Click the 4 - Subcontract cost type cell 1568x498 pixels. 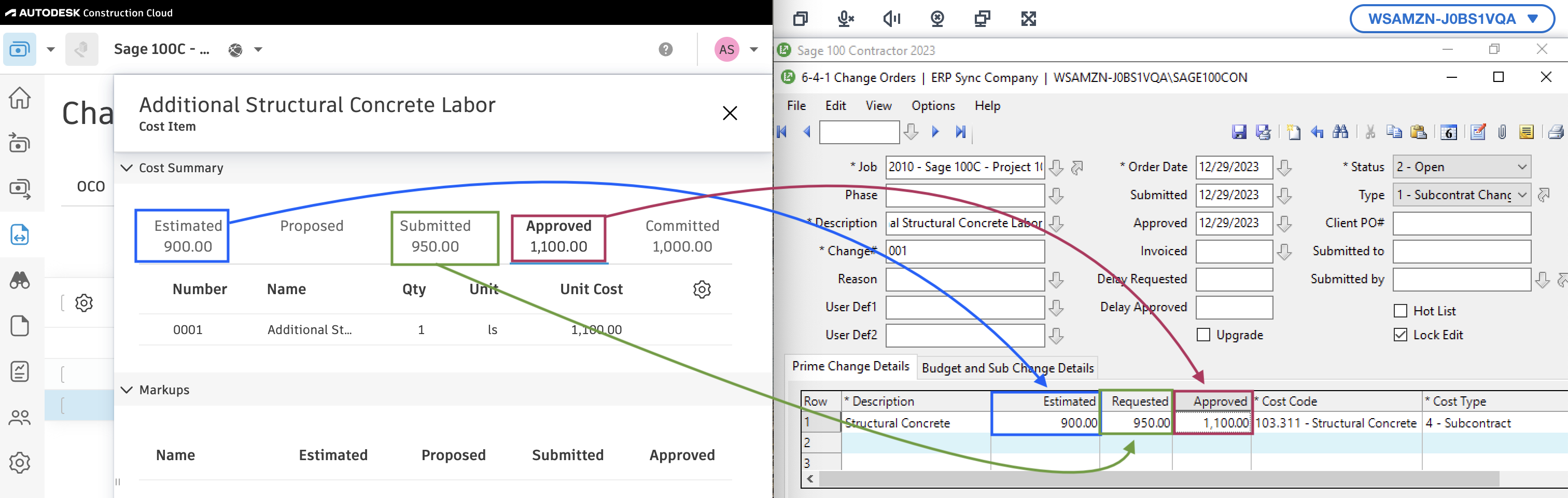tap(1494, 423)
